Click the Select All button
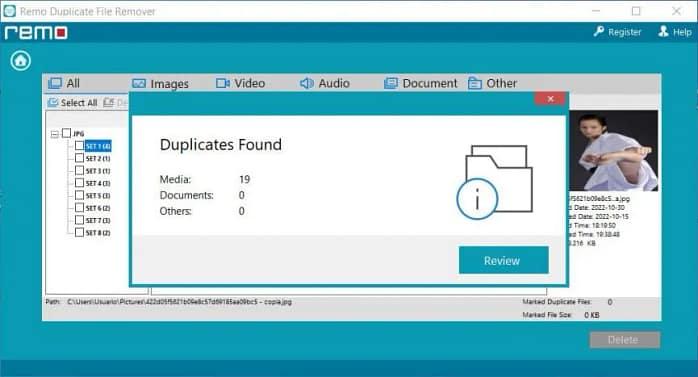 point(73,103)
